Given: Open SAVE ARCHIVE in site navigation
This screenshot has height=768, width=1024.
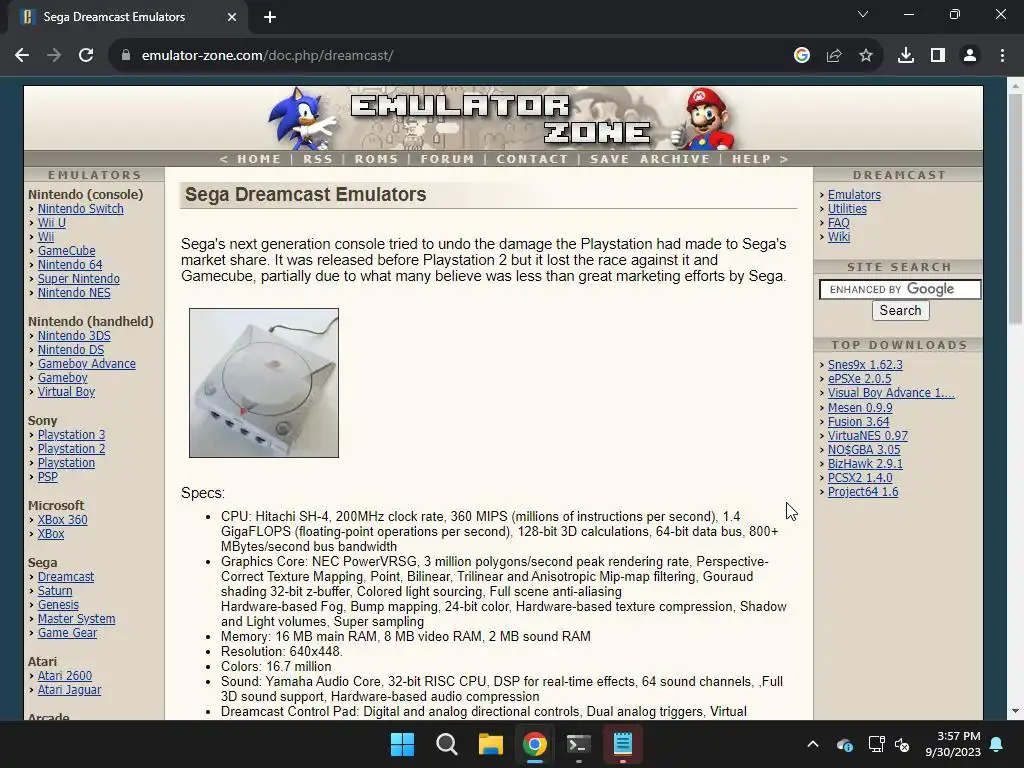Looking at the screenshot, I should tap(650, 159).
